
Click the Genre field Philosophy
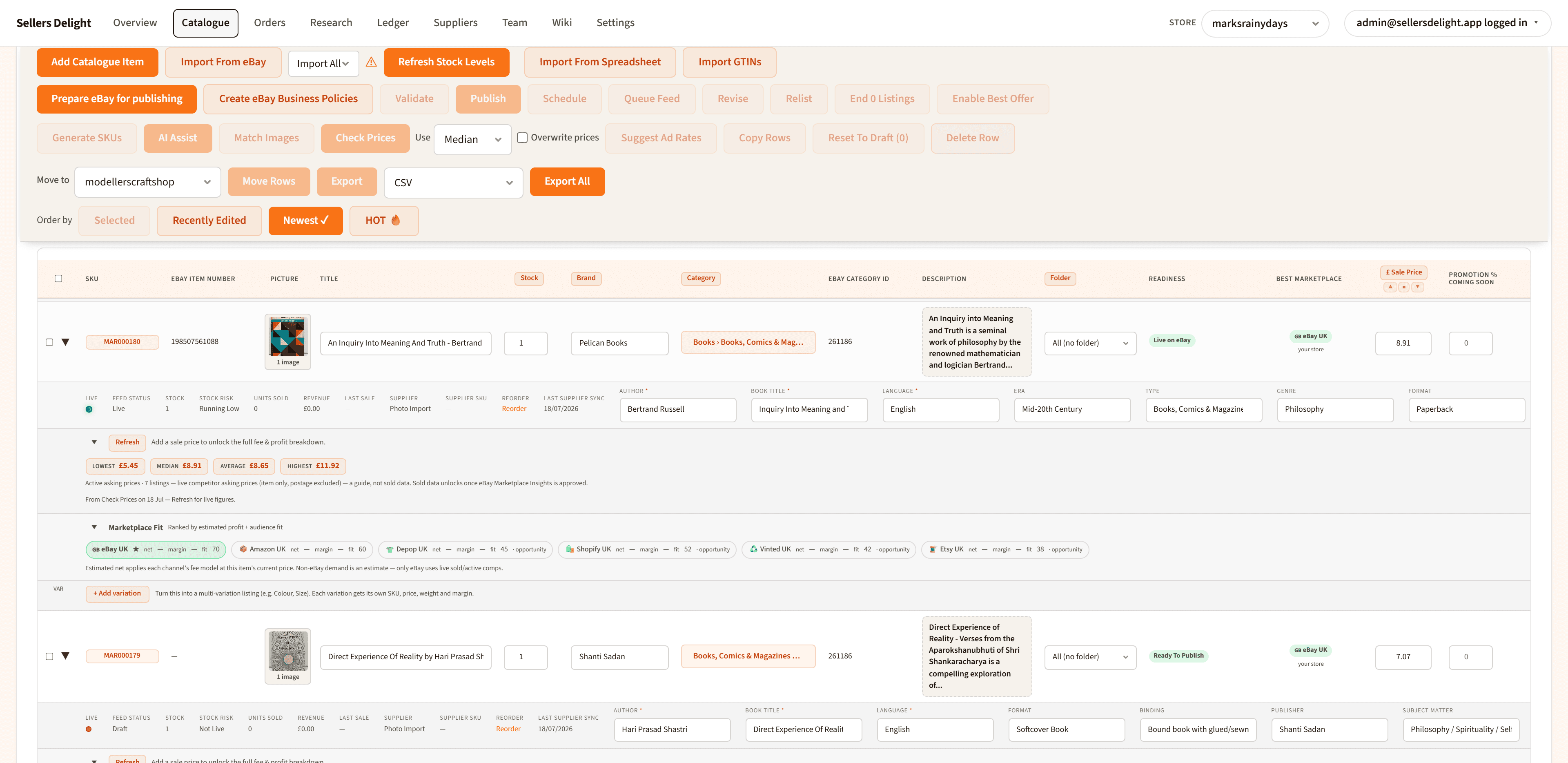point(1335,409)
